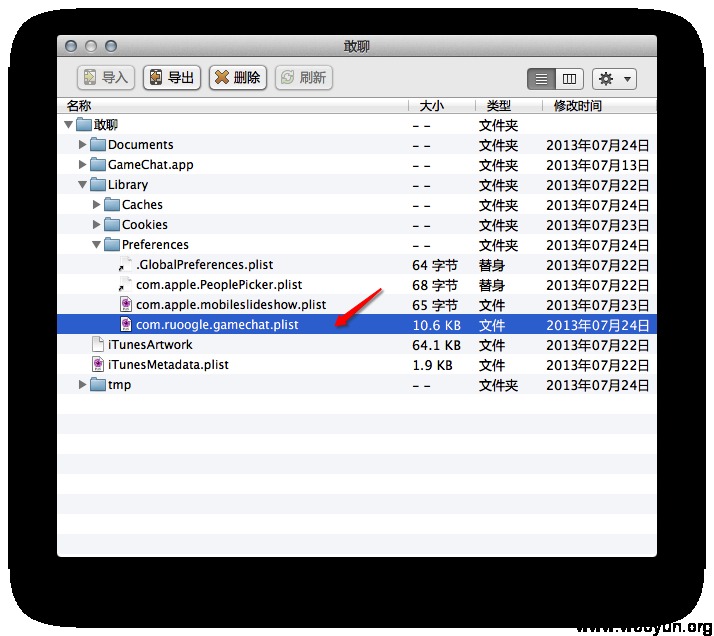Click the 导出 export button
The width and height of the screenshot is (714, 636).
click(x=172, y=78)
